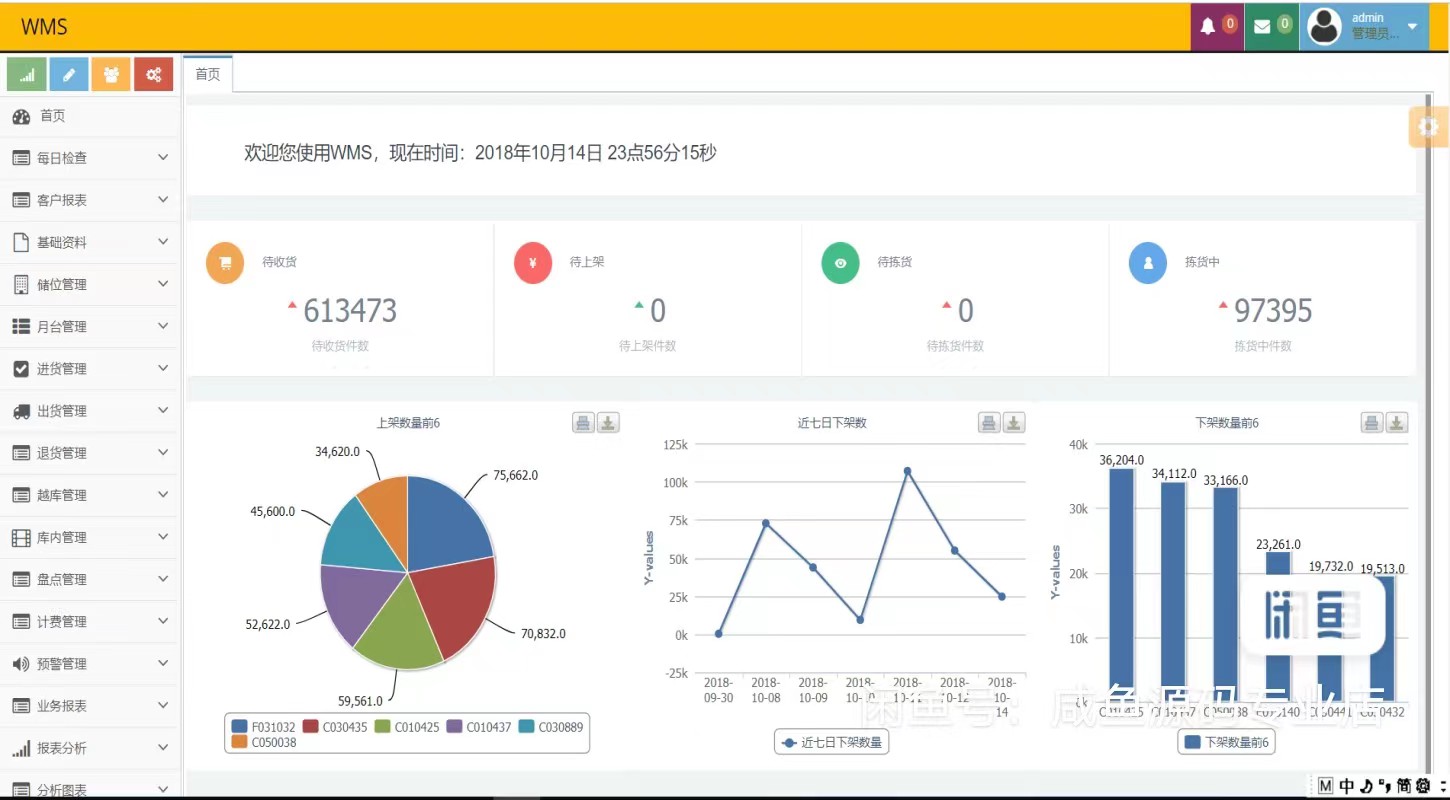Toggle the F031032 legend entry in the pie chart
Screen dimensions: 1450x800
click(x=263, y=727)
